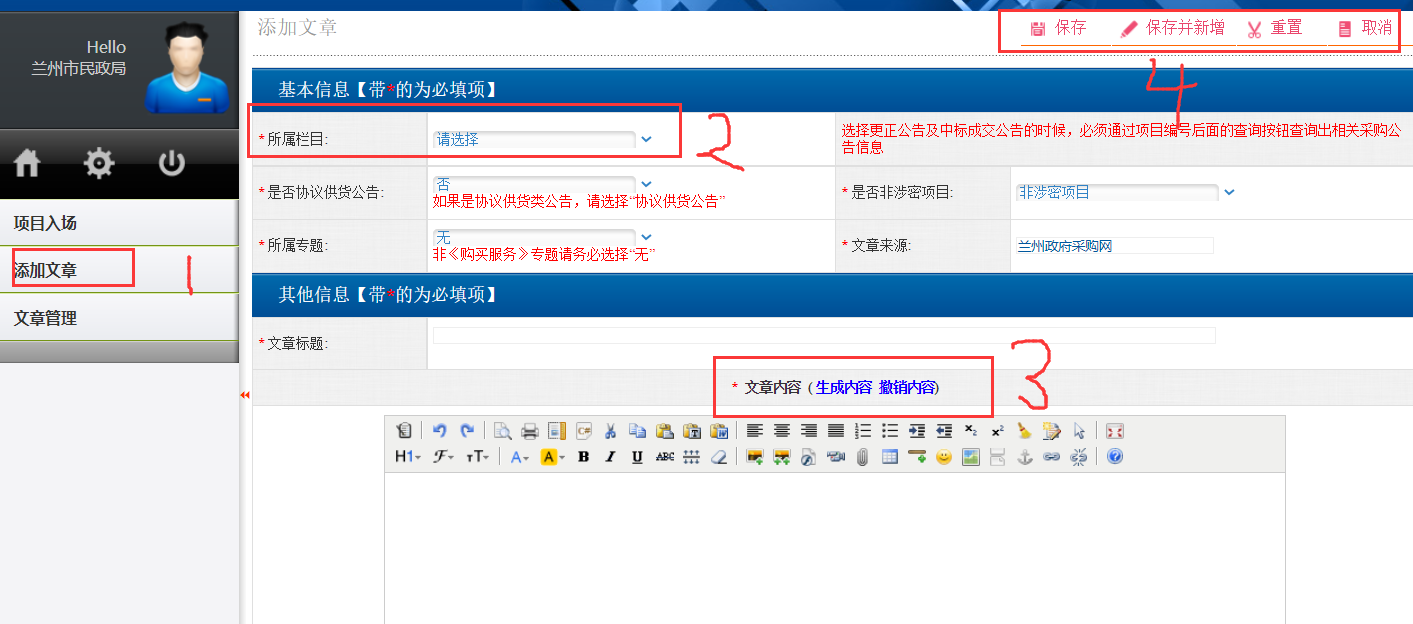Select 添加文章 in the sidebar
The image size is (1413, 624).
tap(119, 270)
